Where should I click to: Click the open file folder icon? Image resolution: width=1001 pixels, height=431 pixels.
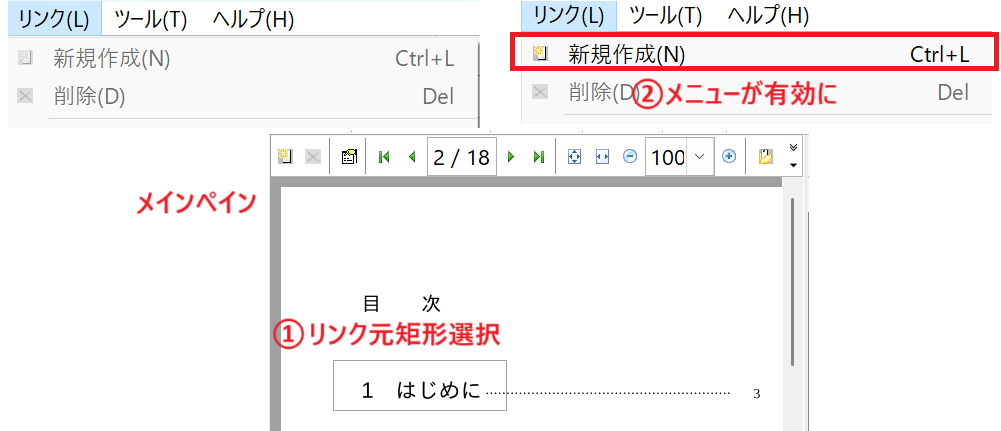coord(765,157)
